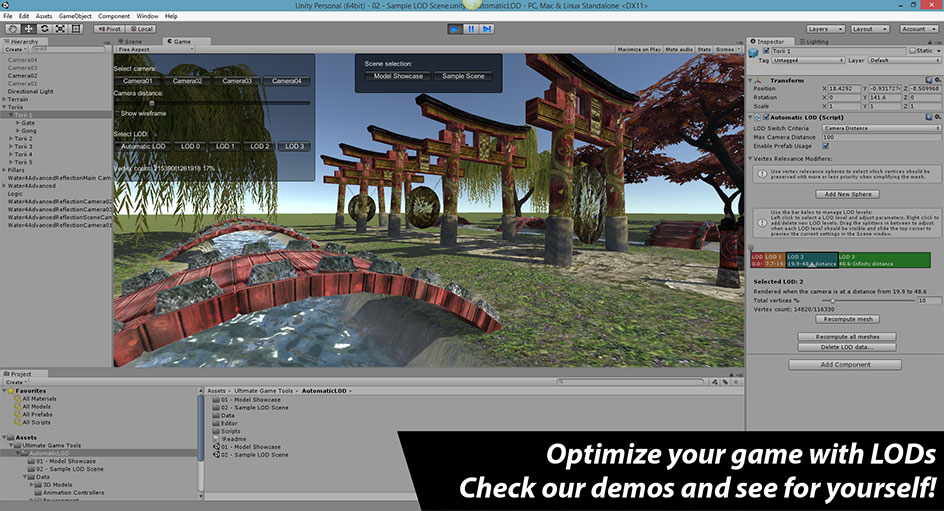Image resolution: width=944 pixels, height=511 pixels.
Task: Click the All Models search icon
Action: tap(17, 406)
